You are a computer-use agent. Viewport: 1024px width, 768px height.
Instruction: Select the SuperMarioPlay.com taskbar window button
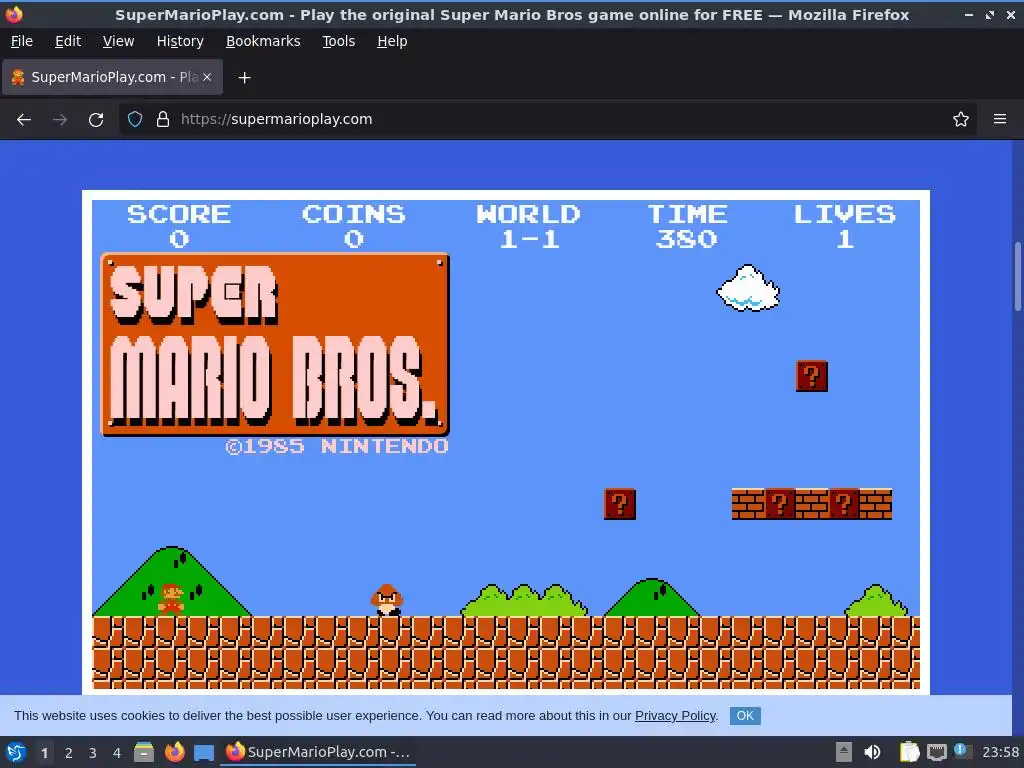tap(318, 752)
